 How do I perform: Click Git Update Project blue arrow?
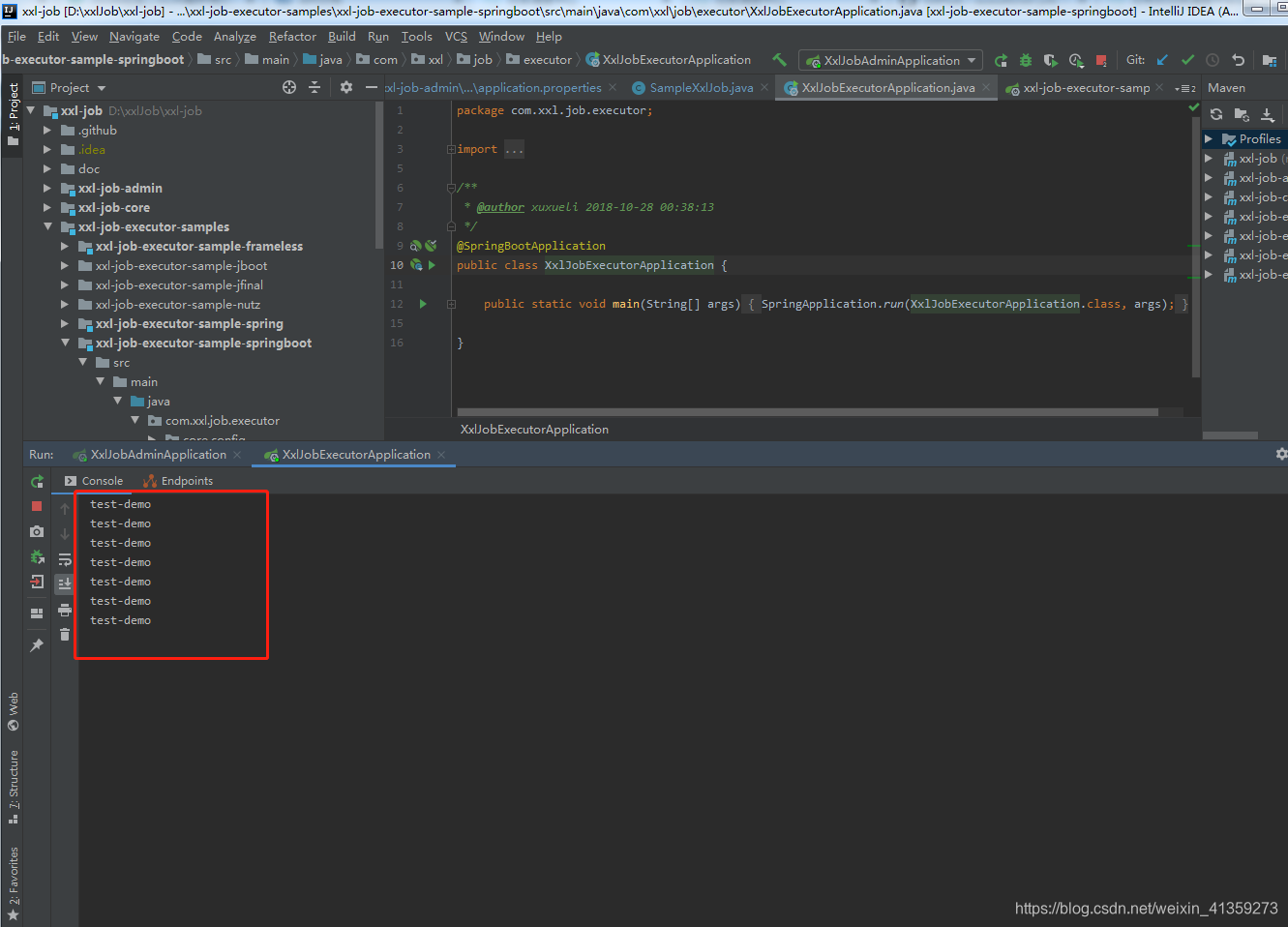pos(1162,60)
